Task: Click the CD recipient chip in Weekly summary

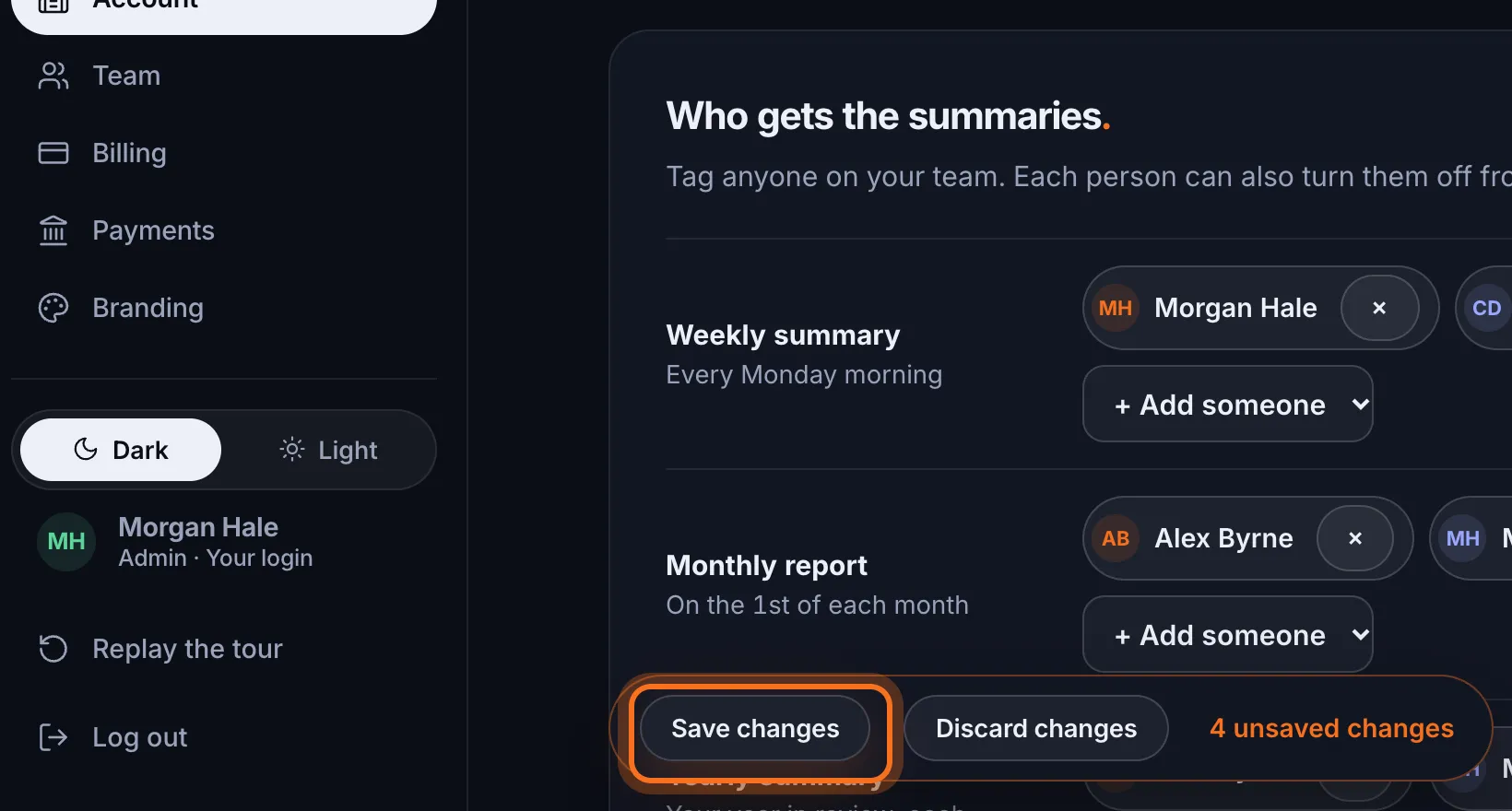Action: click(1485, 308)
